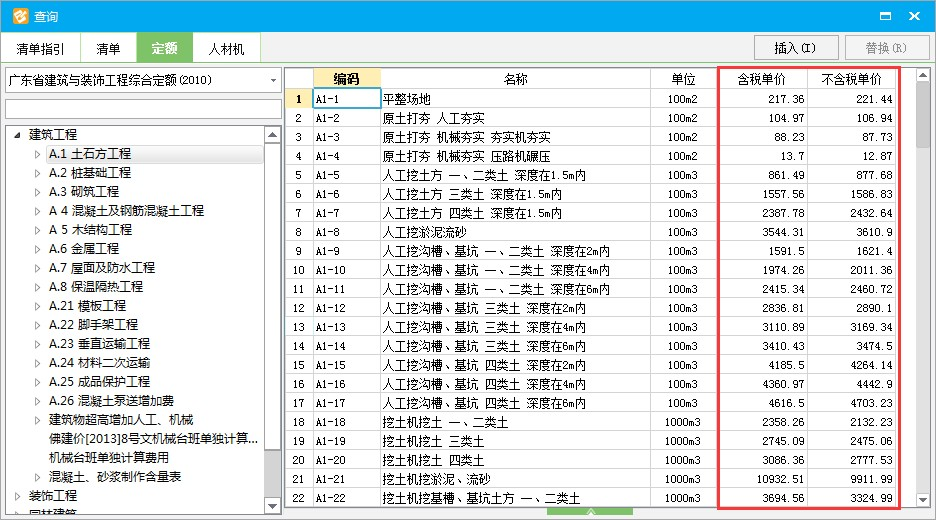Click the 插入(I) button
936x520 pixels.
coord(795,48)
